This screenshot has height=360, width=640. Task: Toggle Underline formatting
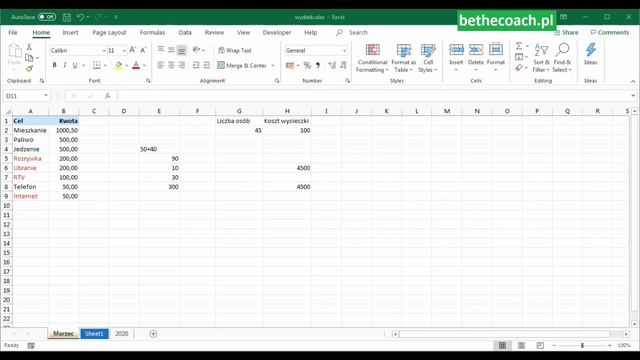pos(75,65)
